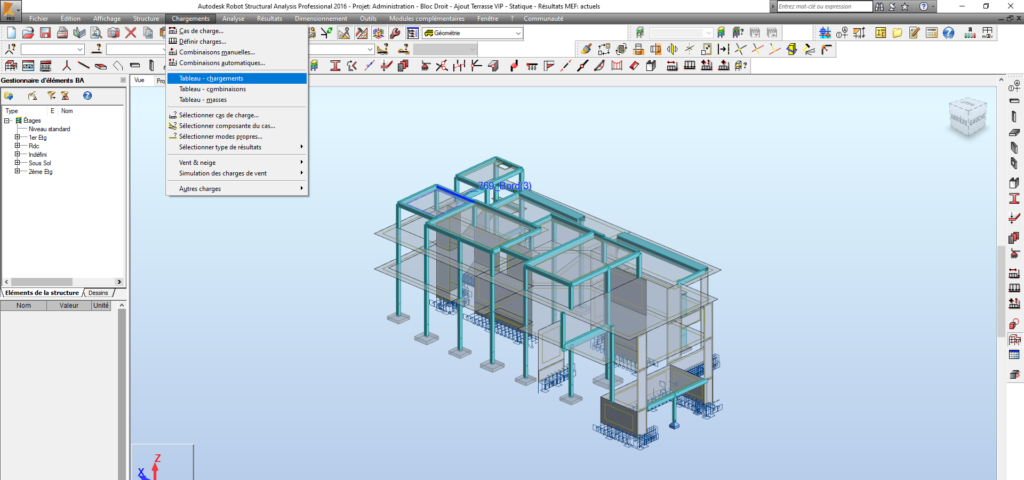The height and width of the screenshot is (480, 1024).
Task: Click the red I-beam section icon
Action: (x=336, y=65)
